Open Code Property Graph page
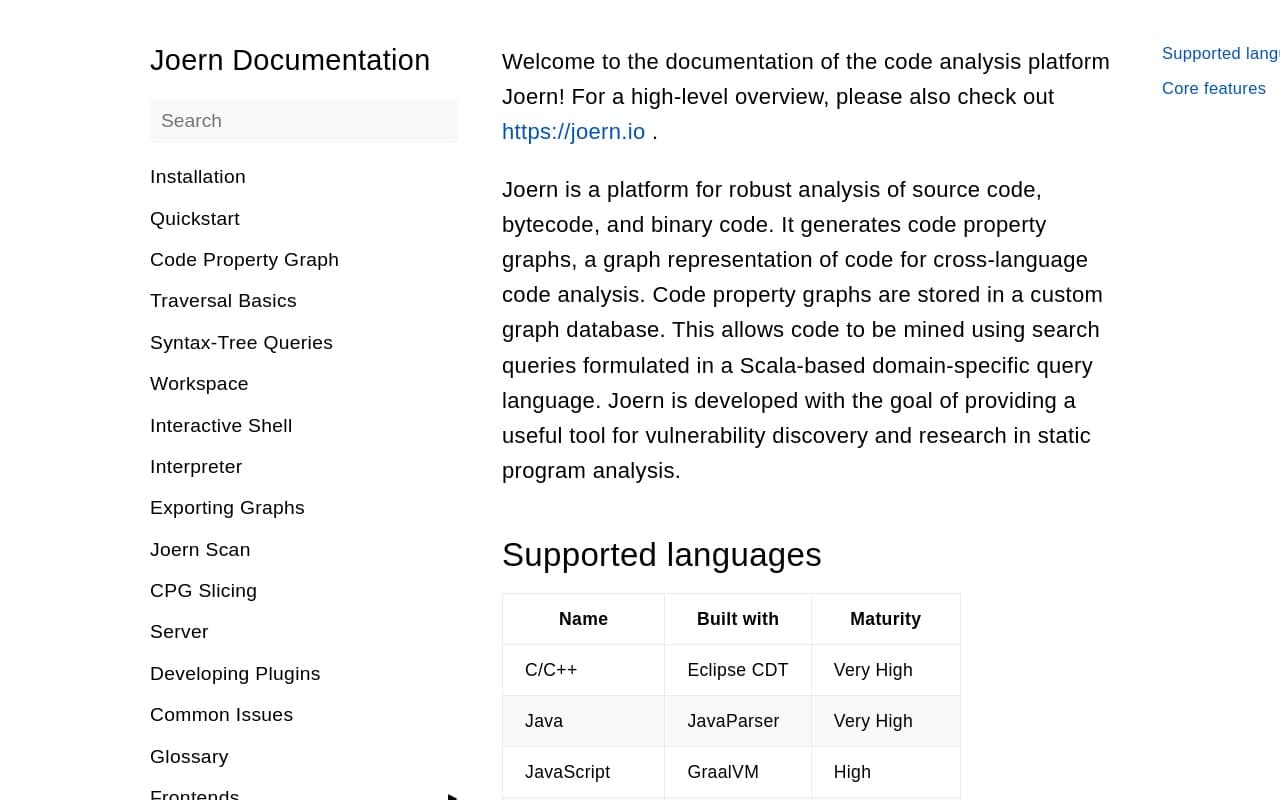 click(244, 260)
